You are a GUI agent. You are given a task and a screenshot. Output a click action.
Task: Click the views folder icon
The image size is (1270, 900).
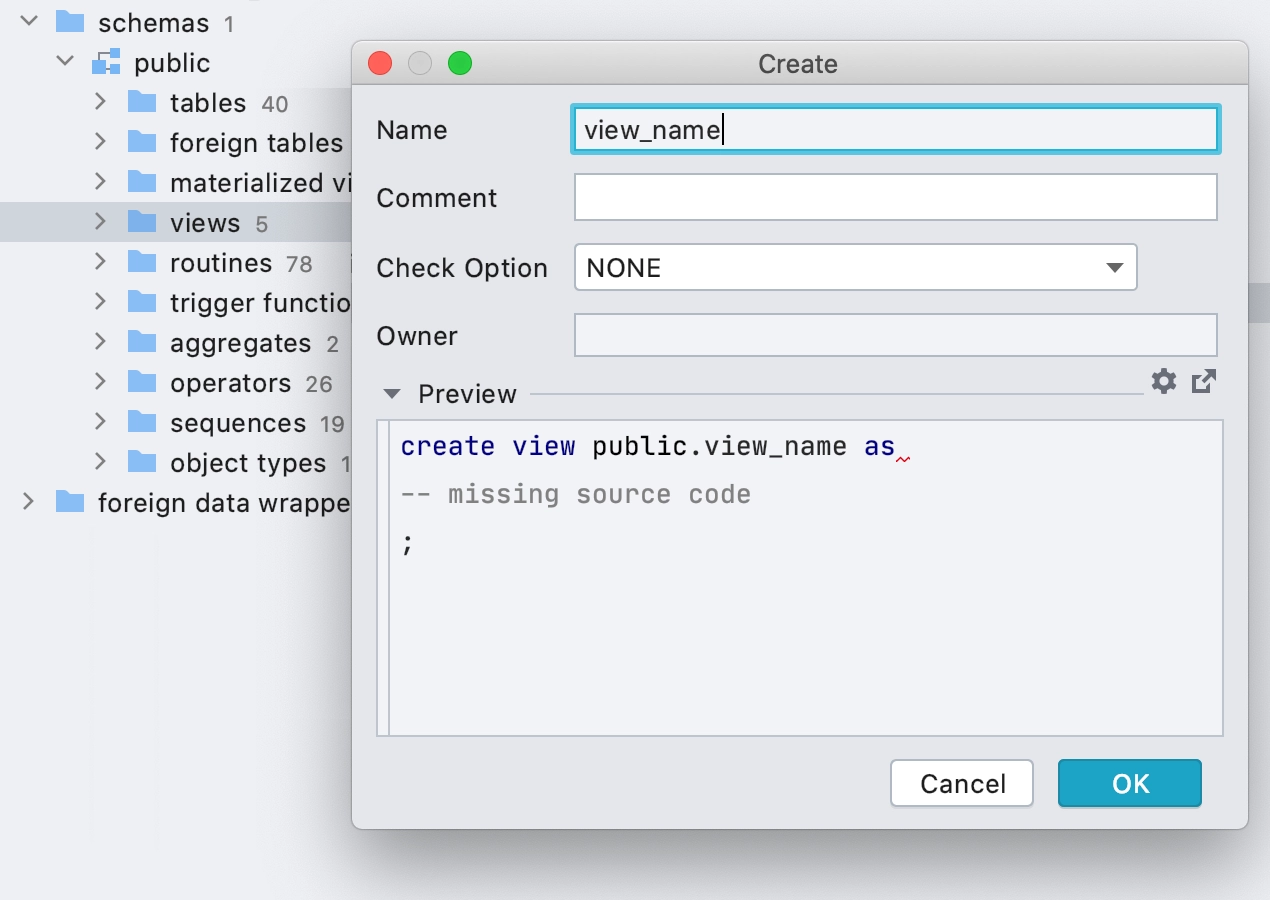pos(142,222)
